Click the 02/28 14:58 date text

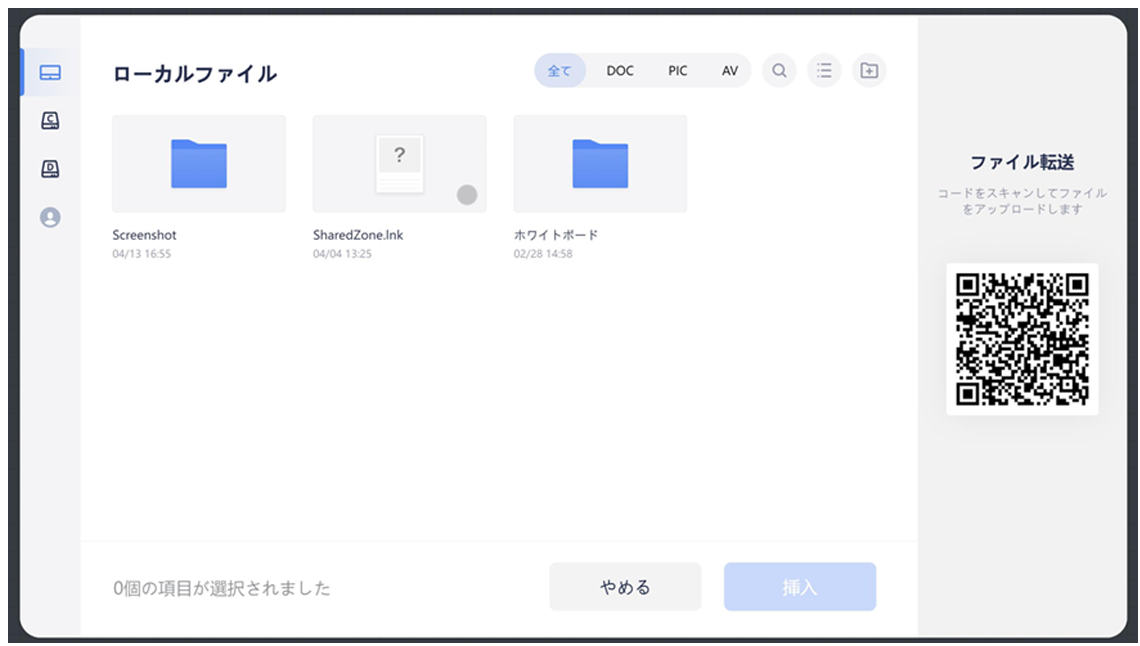[x=543, y=254]
